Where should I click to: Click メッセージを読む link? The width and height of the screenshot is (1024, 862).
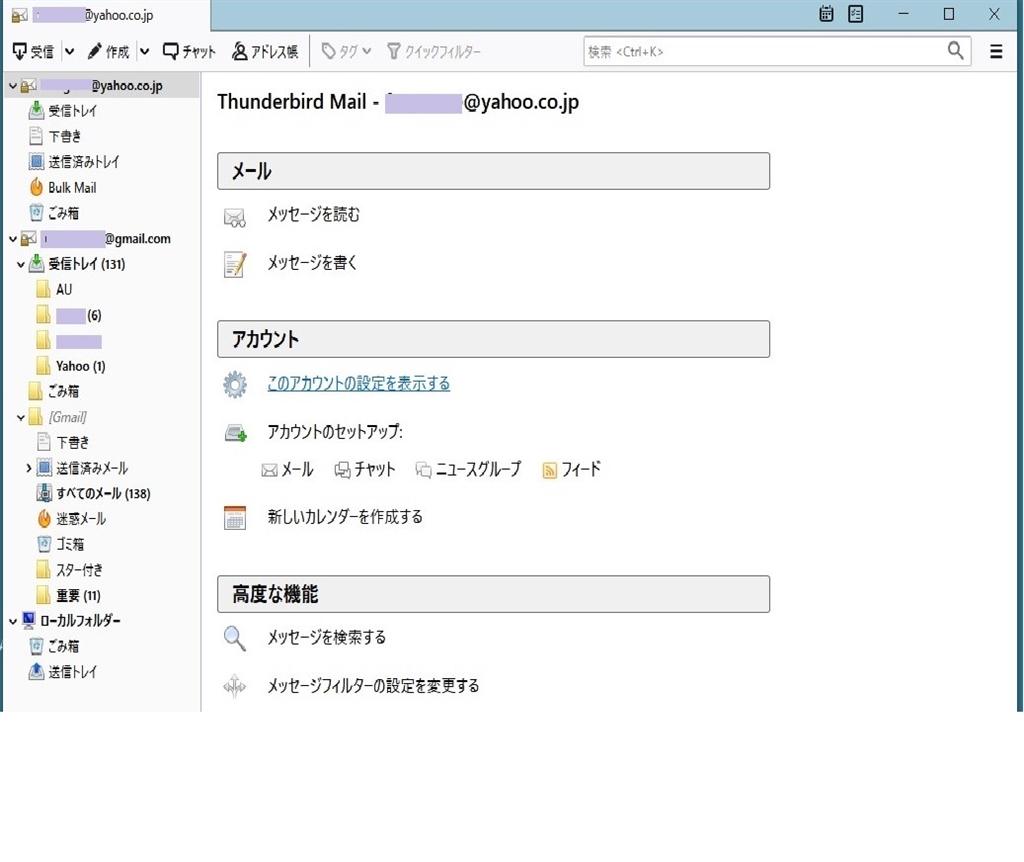point(313,215)
